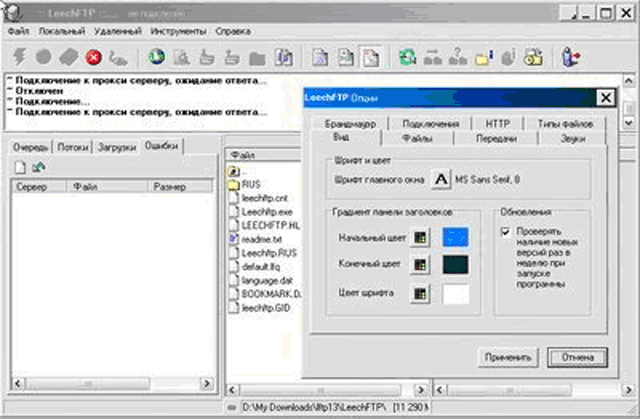Click the blank page icon under Очередь tab

click(20, 167)
